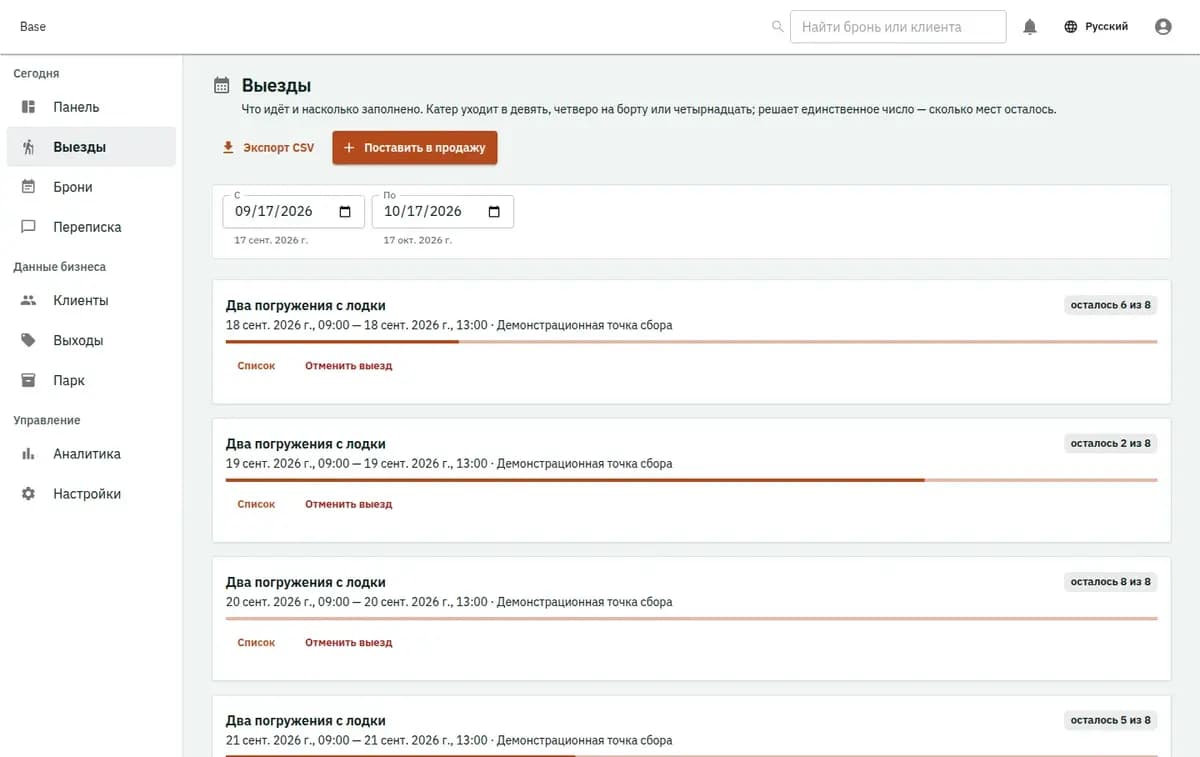This screenshot has width=1200, height=757.
Task: Click the Выходы tag icon
Action: (29, 340)
